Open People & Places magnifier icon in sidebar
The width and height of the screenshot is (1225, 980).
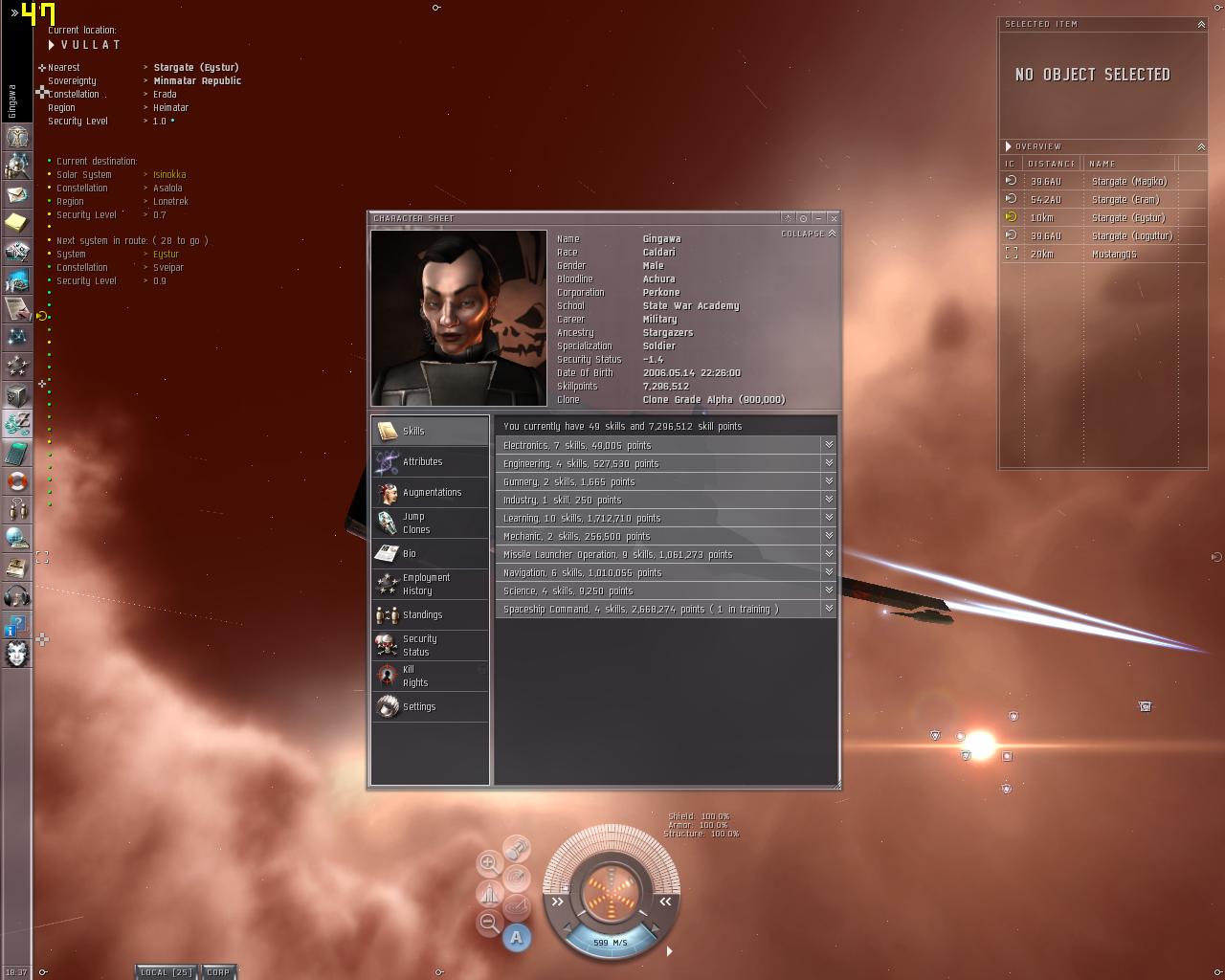pos(16,166)
